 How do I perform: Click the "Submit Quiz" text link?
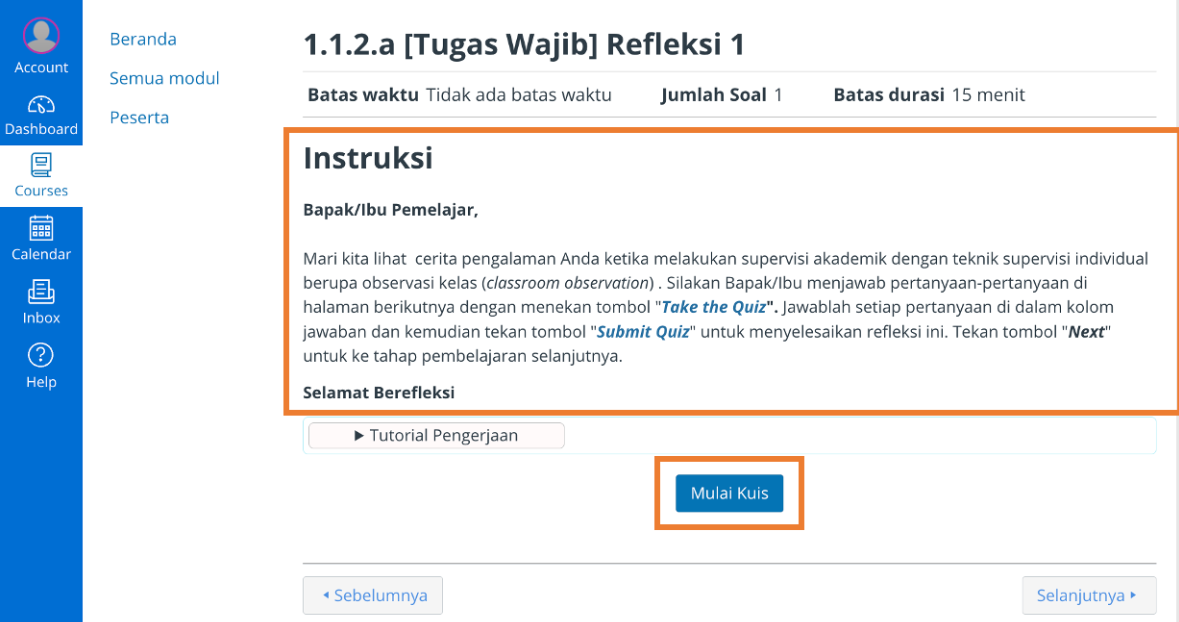[x=643, y=332]
